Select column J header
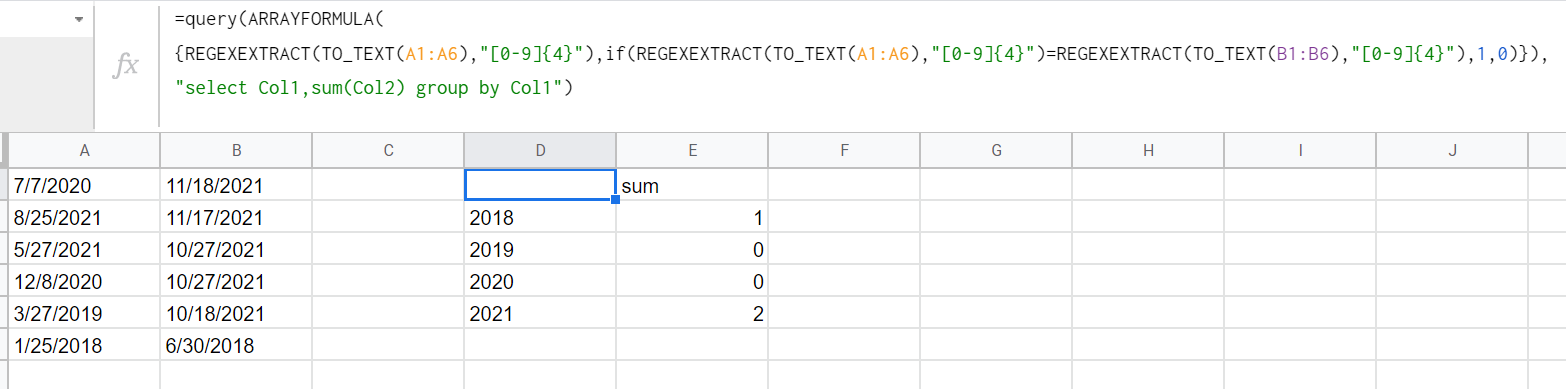Screen dimensions: 1566x389 click(x=1452, y=151)
